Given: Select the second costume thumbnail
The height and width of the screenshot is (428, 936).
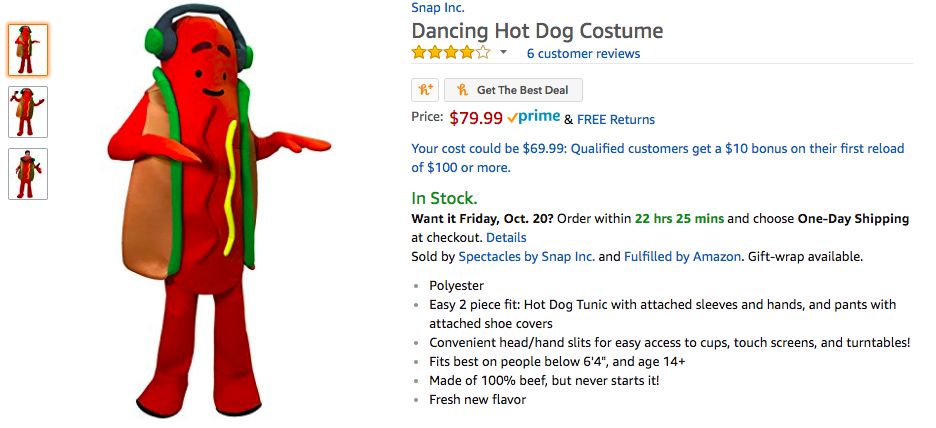Looking at the screenshot, I should [28, 112].
